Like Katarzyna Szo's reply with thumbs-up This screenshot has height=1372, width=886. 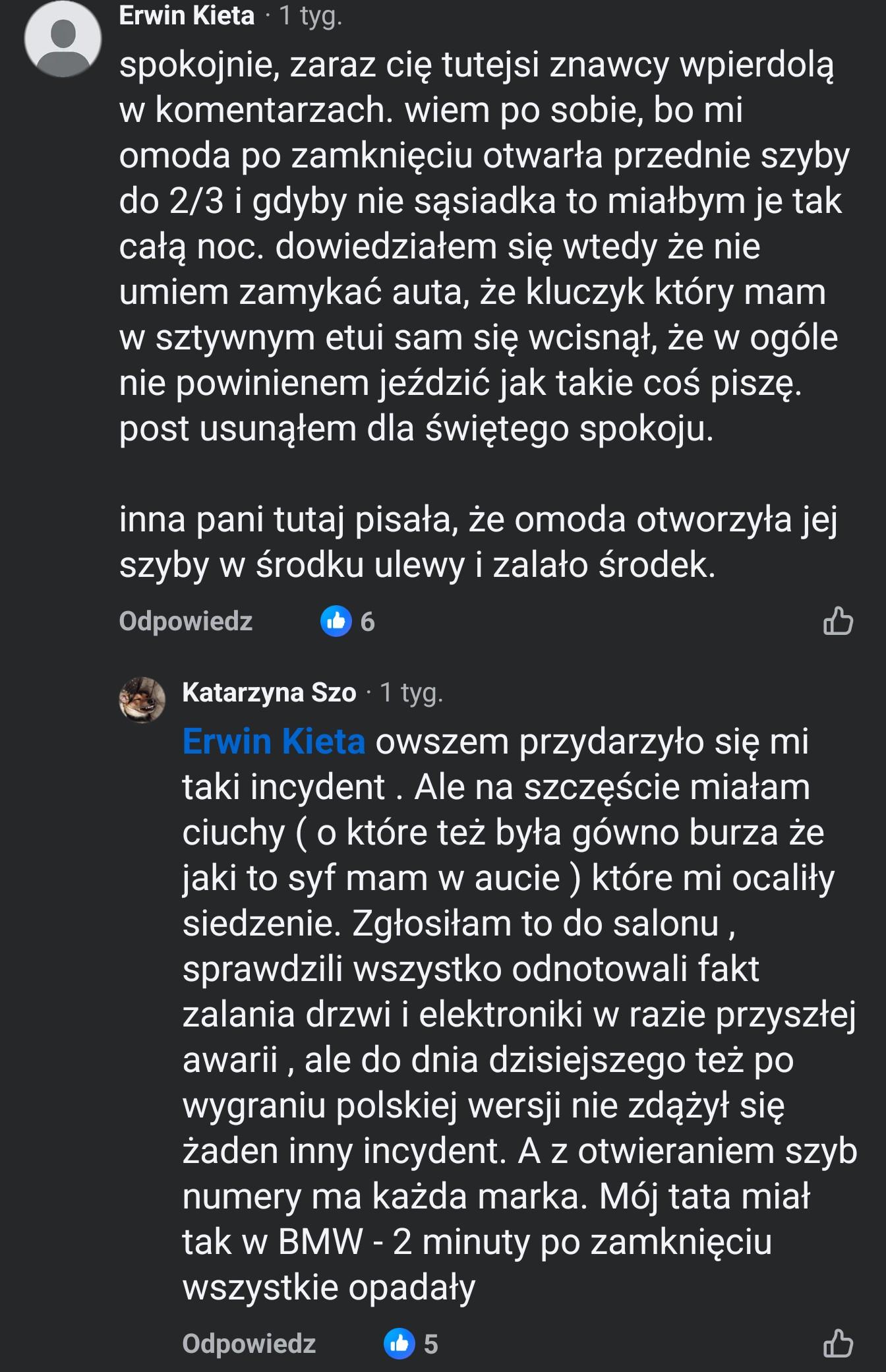click(838, 1343)
